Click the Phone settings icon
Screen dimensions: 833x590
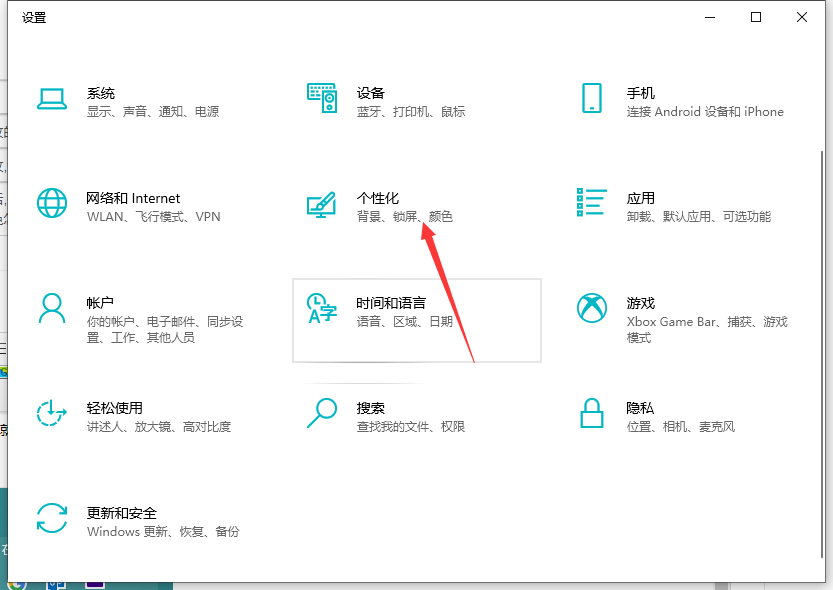[x=592, y=98]
